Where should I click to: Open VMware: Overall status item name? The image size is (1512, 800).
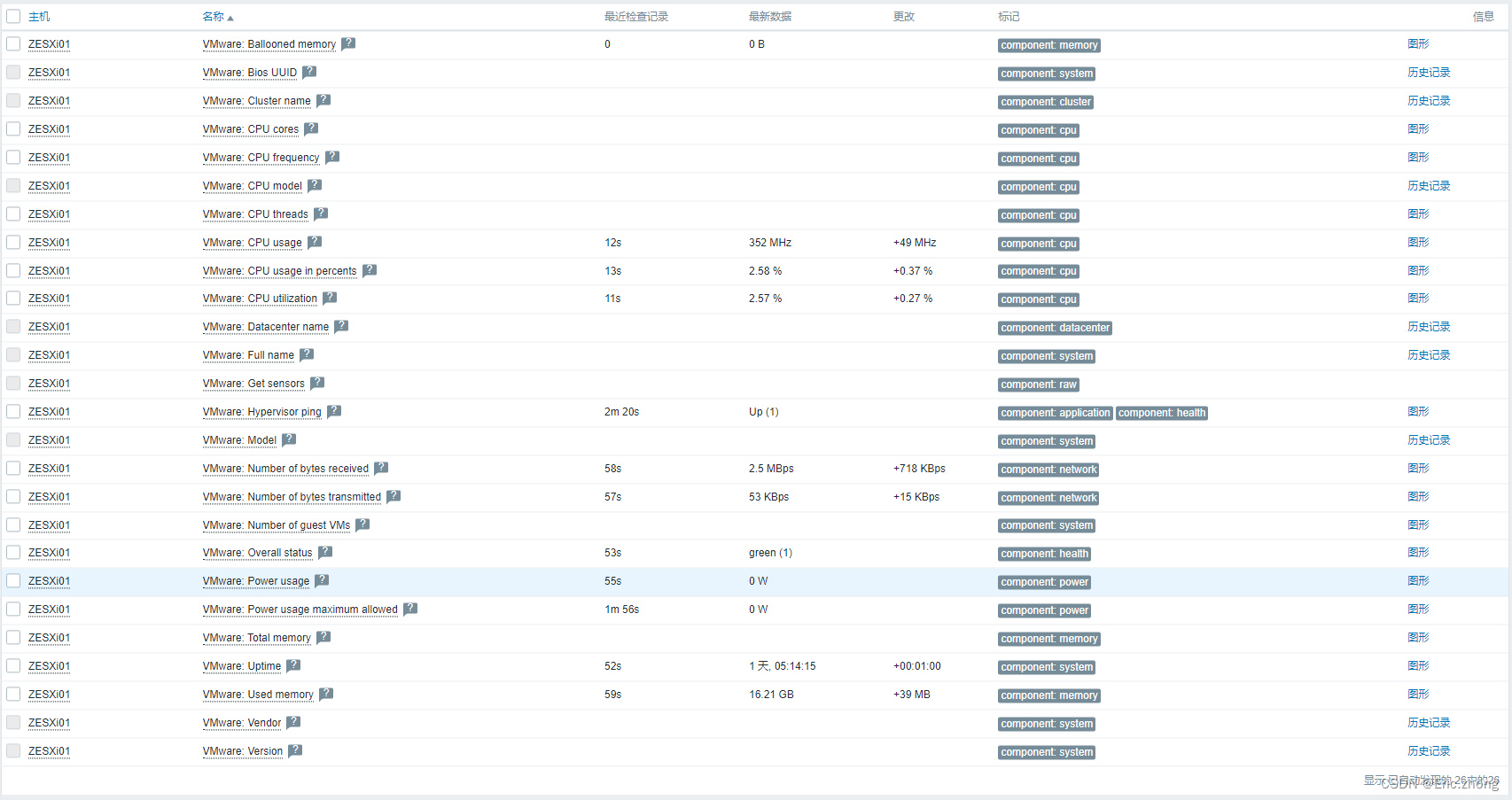click(257, 553)
